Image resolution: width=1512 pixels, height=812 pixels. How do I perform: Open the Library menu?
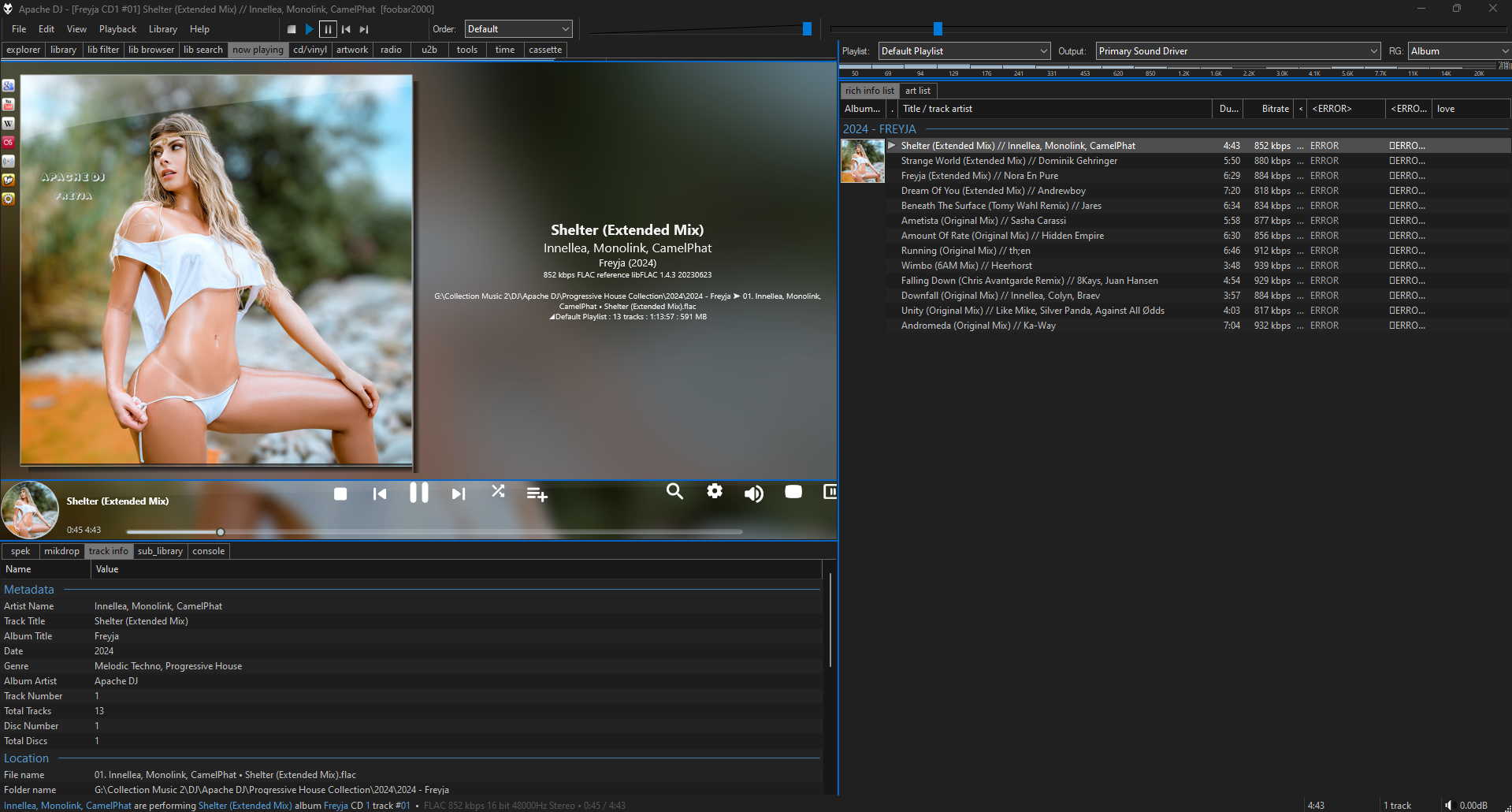coord(163,29)
